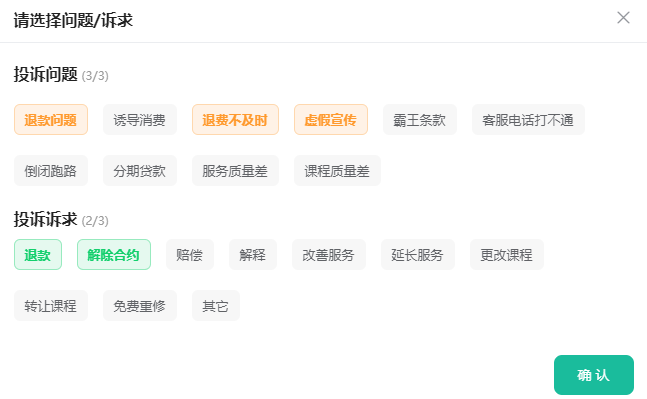
Task: Unselect the 解除合约 demand tag
Action: click(114, 255)
